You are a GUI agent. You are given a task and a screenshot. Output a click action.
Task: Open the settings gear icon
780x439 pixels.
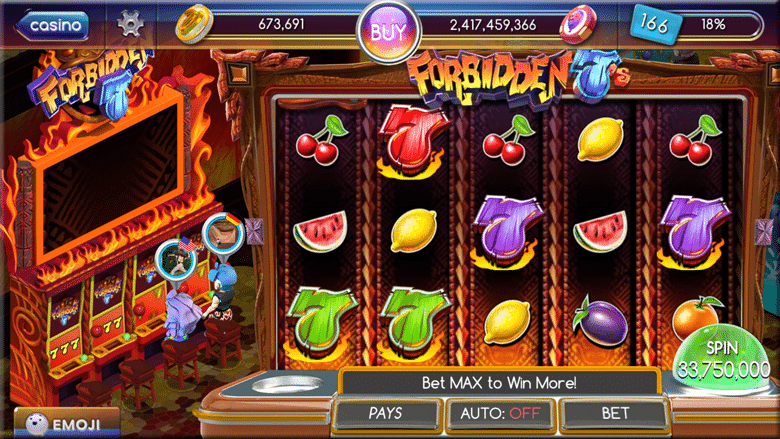point(130,23)
